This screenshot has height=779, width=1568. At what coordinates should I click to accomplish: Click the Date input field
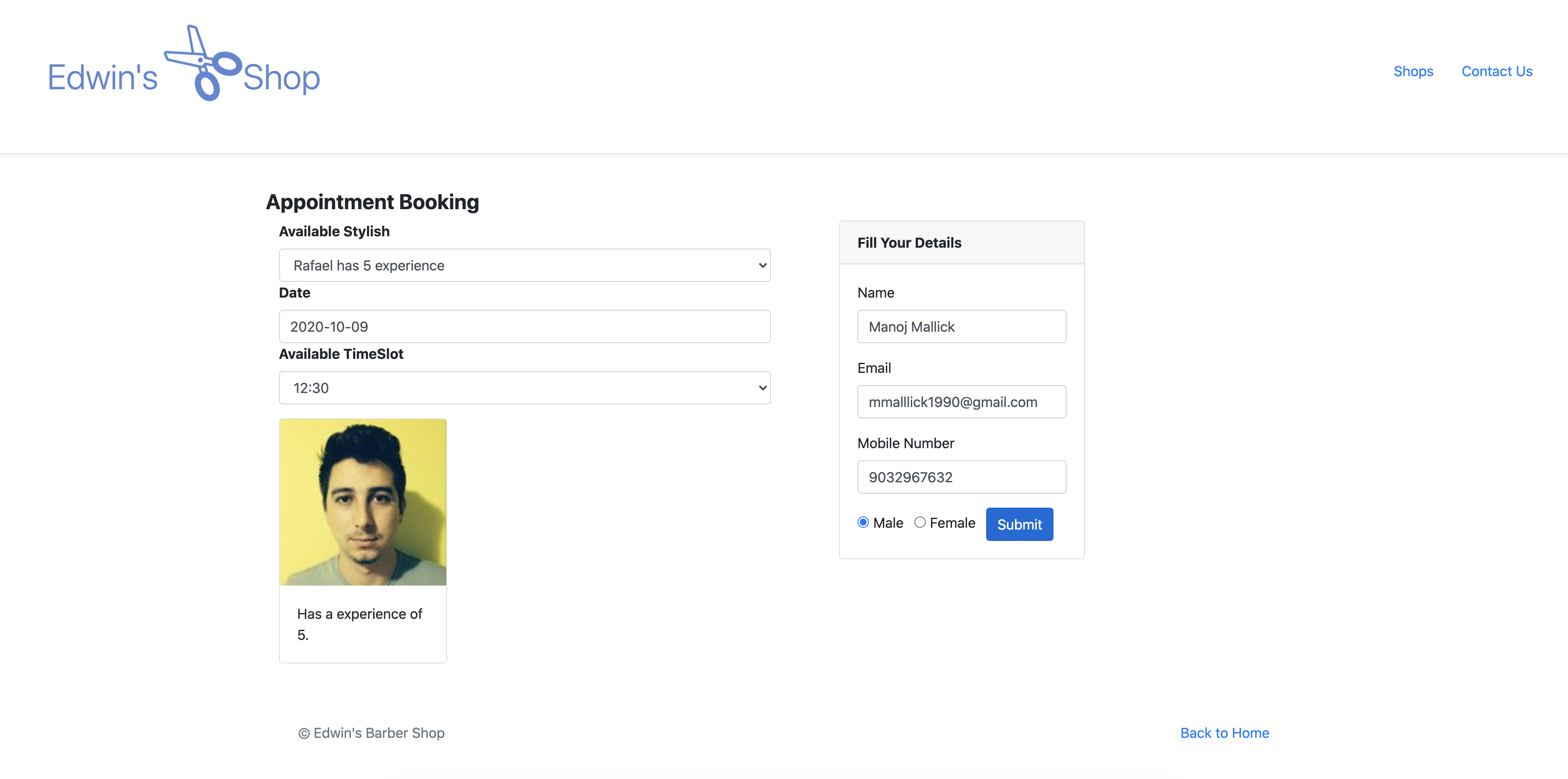524,326
